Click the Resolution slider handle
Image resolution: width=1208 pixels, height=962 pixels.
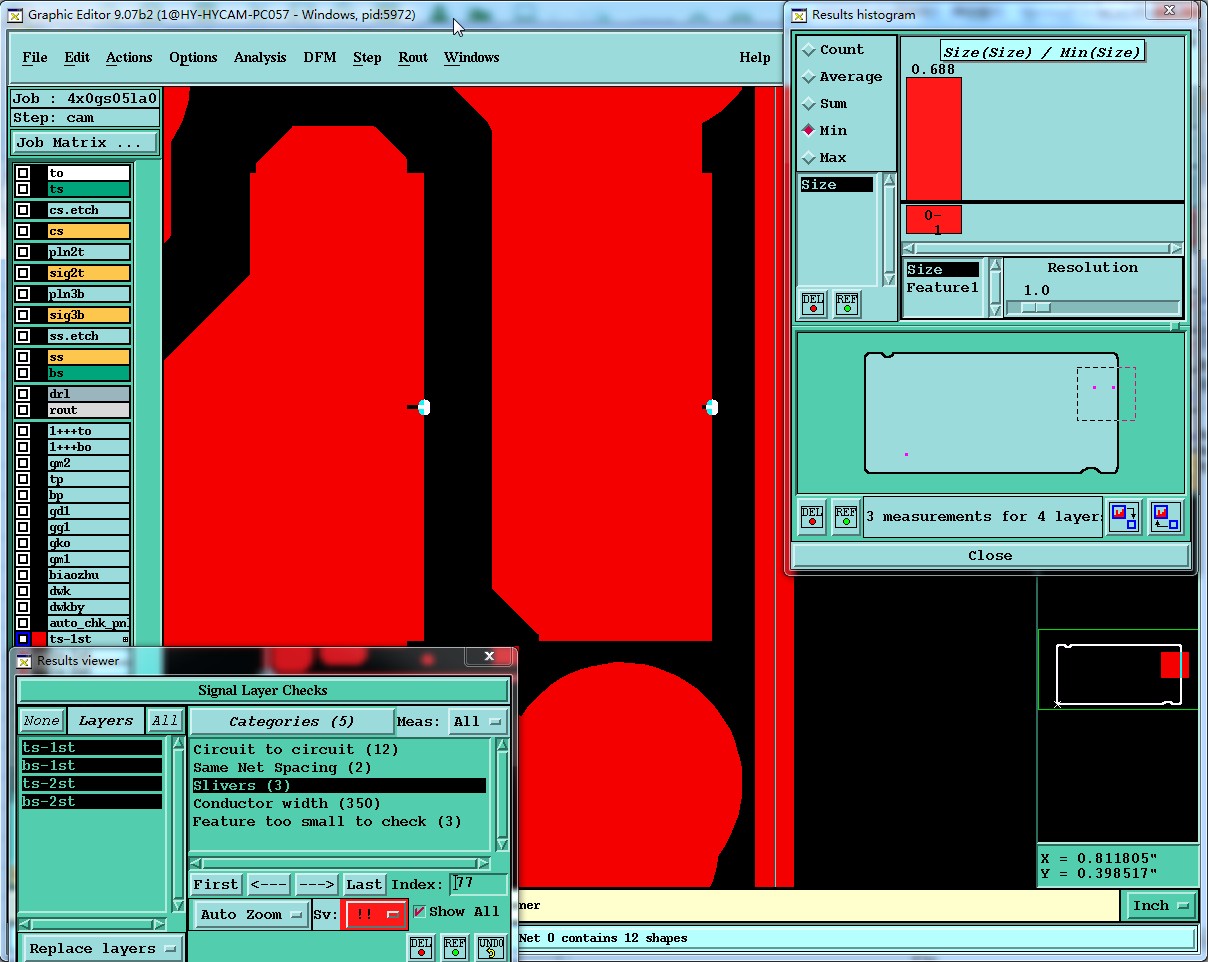click(1036, 307)
